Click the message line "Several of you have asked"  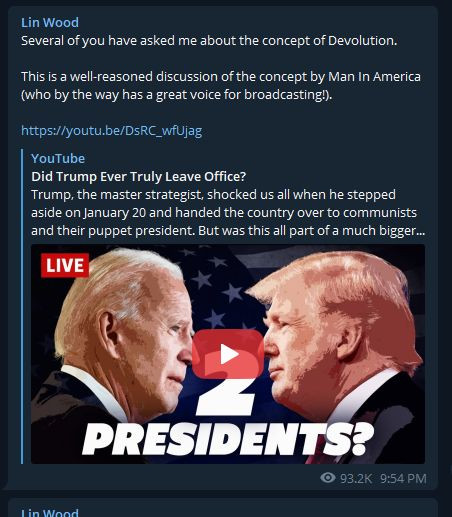click(x=209, y=41)
